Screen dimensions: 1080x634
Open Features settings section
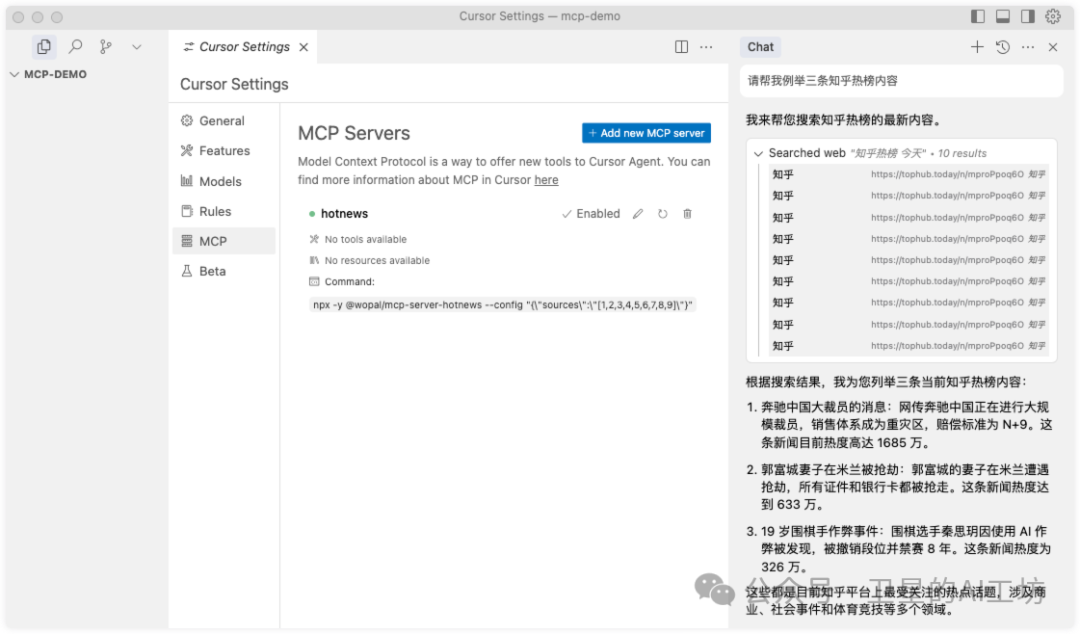click(x=224, y=150)
